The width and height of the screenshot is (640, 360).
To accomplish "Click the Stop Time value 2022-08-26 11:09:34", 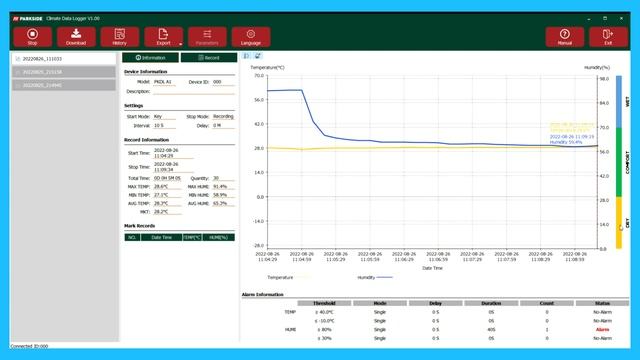I will tap(173, 167).
